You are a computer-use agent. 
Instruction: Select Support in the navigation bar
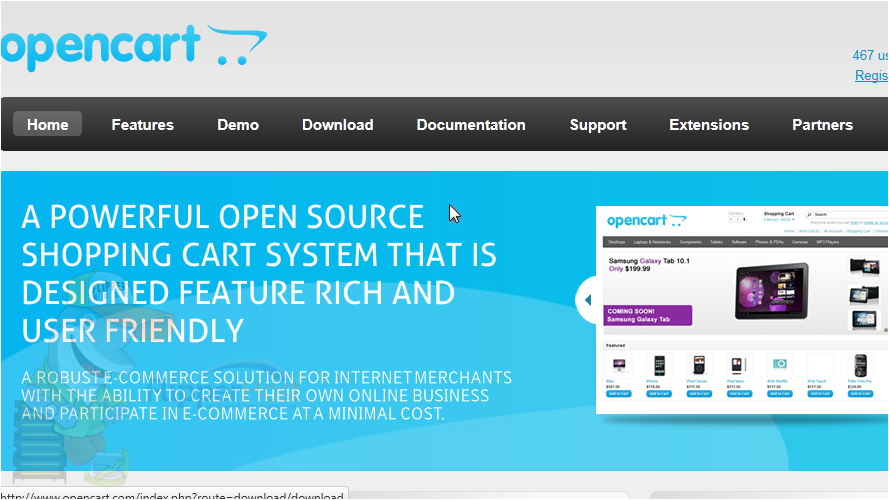[598, 125]
